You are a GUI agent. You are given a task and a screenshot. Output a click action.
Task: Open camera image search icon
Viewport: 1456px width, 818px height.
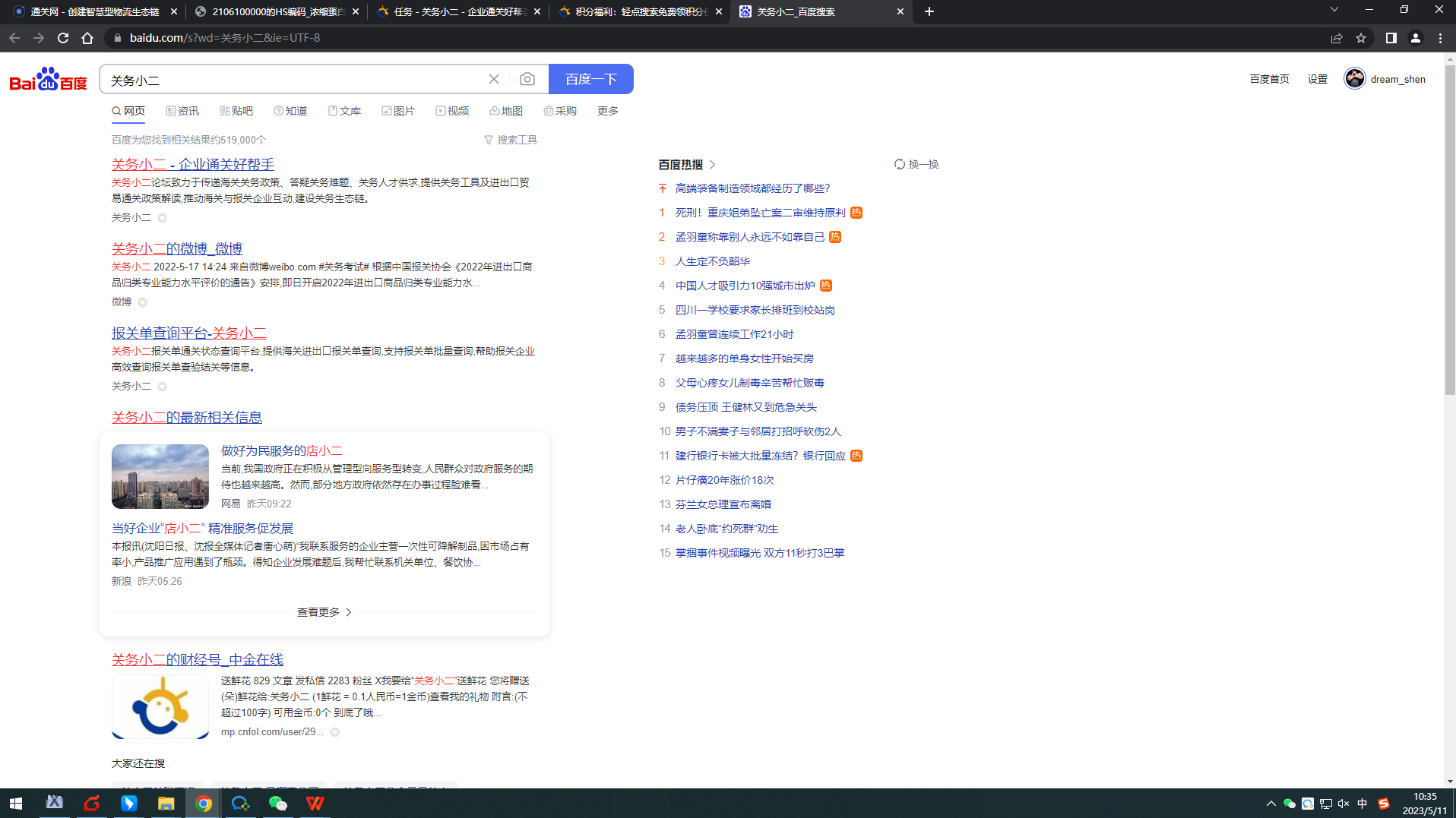pos(527,79)
